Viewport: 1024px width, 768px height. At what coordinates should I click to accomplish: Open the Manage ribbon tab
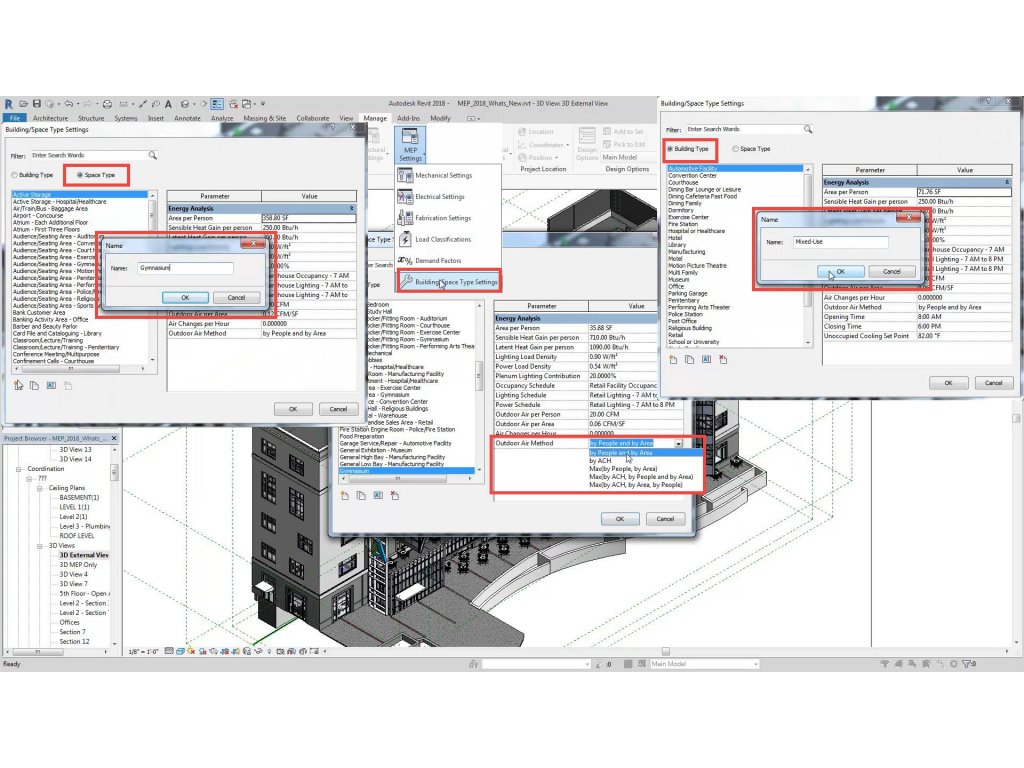point(375,118)
